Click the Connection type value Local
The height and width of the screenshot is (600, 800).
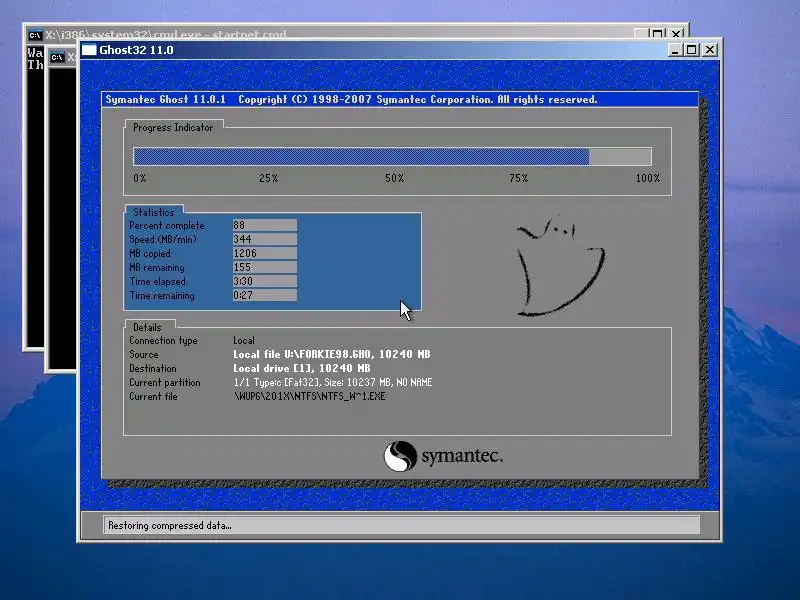pos(244,340)
